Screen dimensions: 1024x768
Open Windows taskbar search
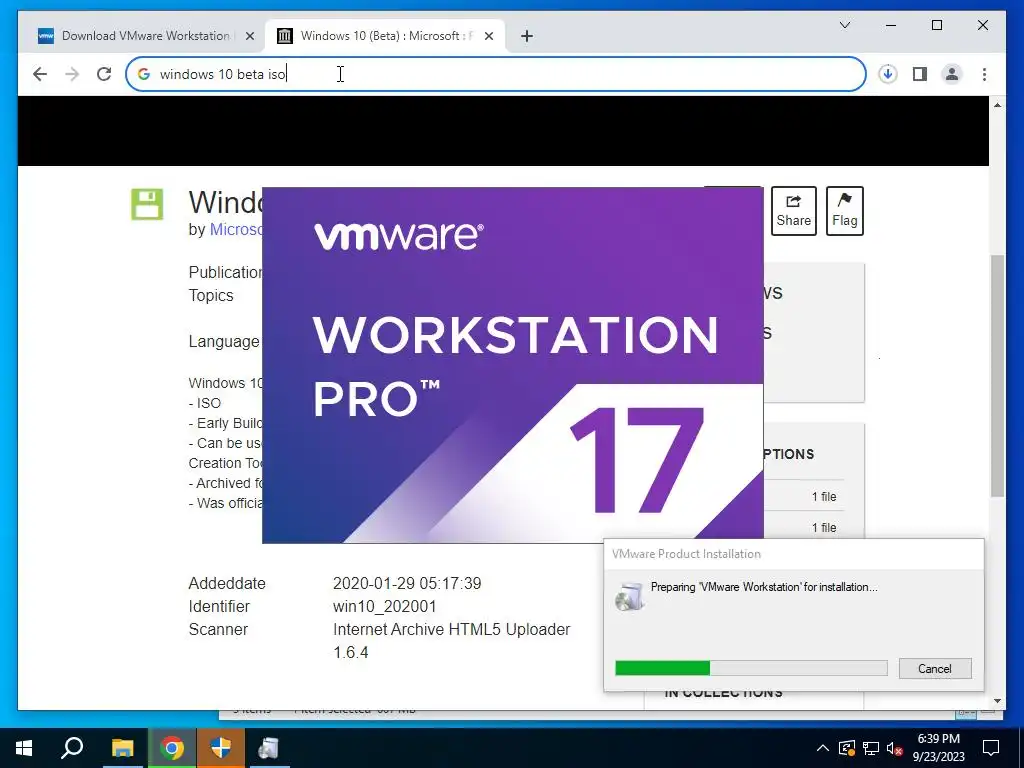pyautogui.click(x=72, y=748)
